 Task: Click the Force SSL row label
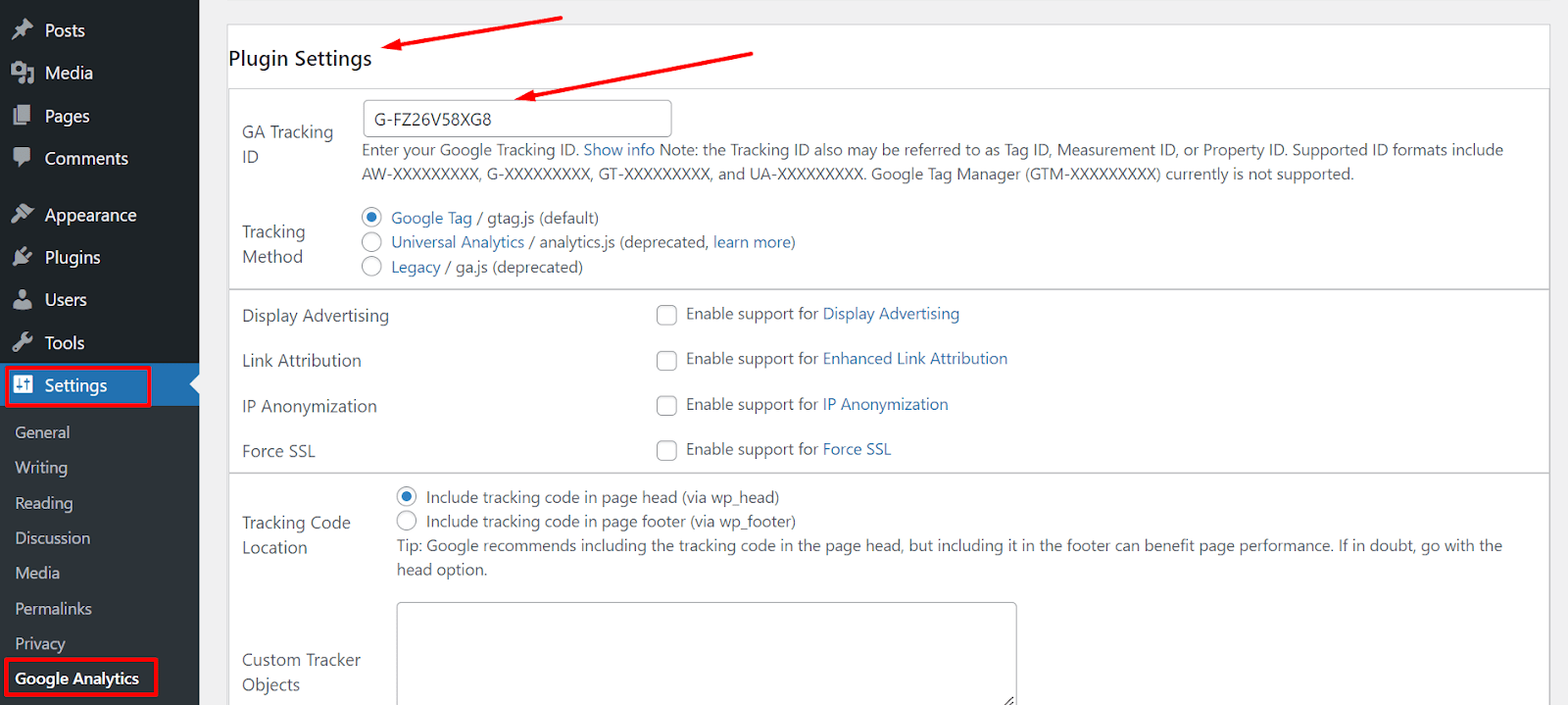coord(279,451)
